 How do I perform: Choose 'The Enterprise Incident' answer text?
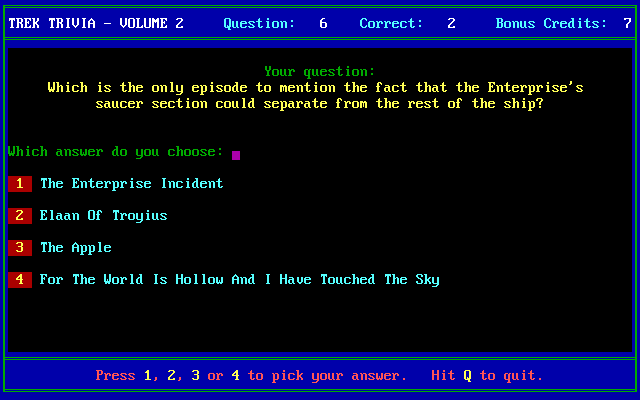[x=131, y=184]
